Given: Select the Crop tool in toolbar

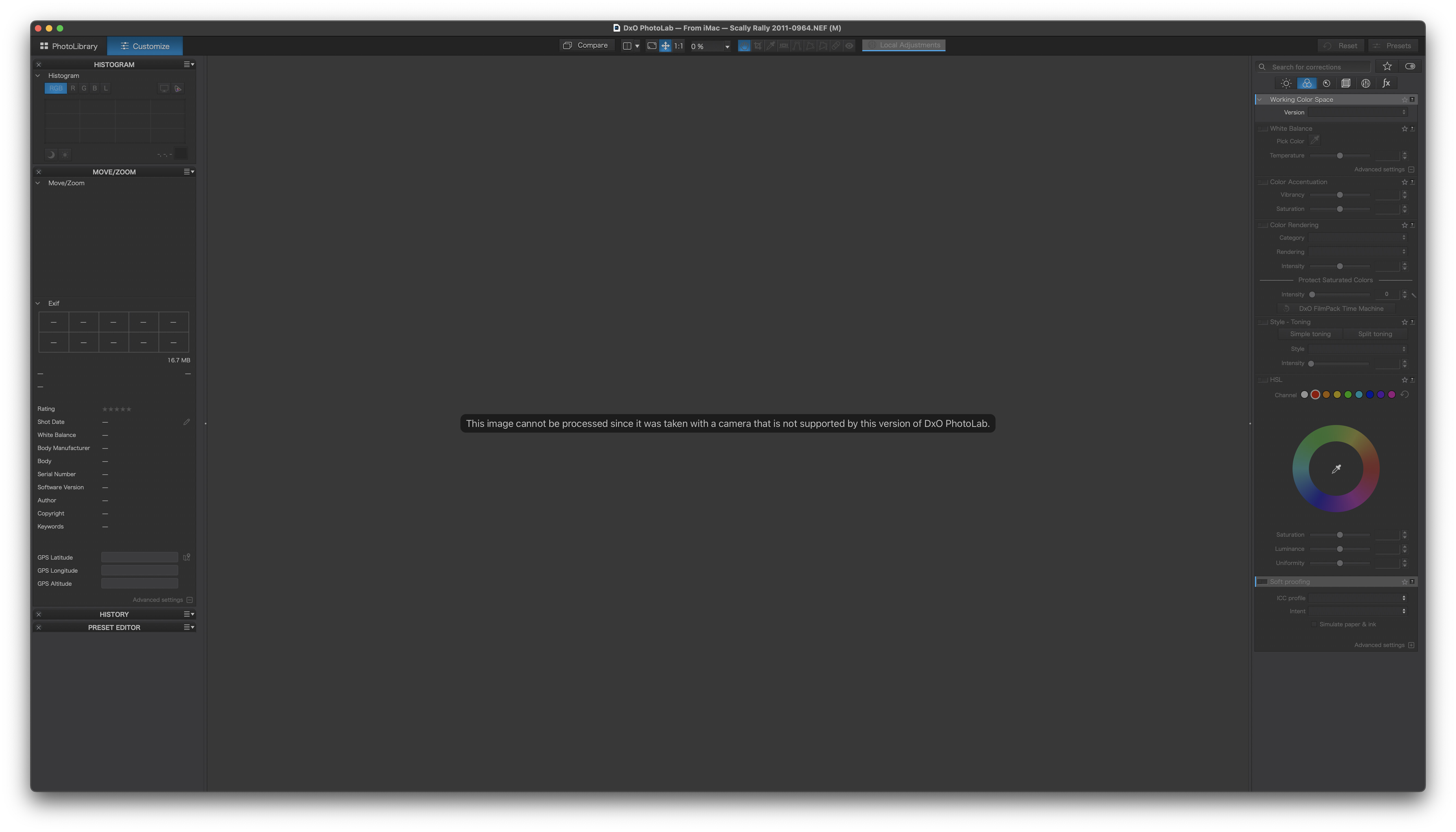Looking at the screenshot, I should click(757, 46).
